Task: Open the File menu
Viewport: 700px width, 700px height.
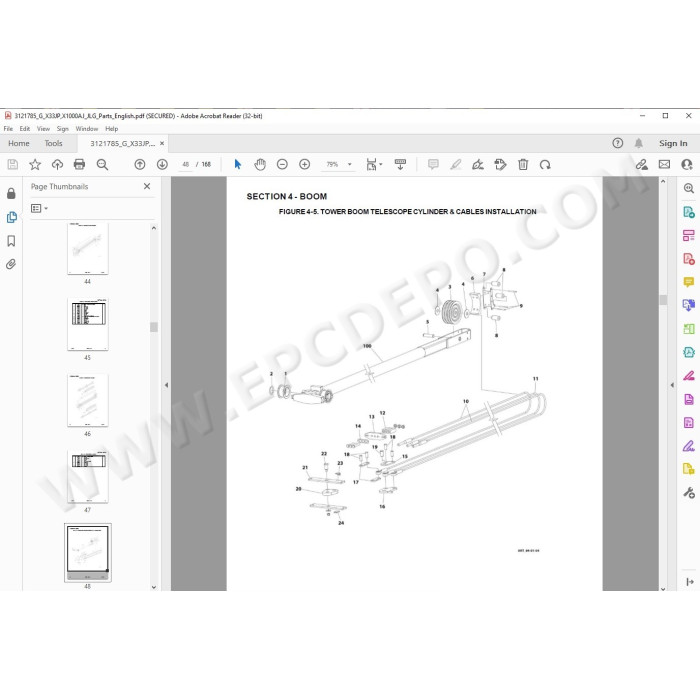Action: coord(8,129)
